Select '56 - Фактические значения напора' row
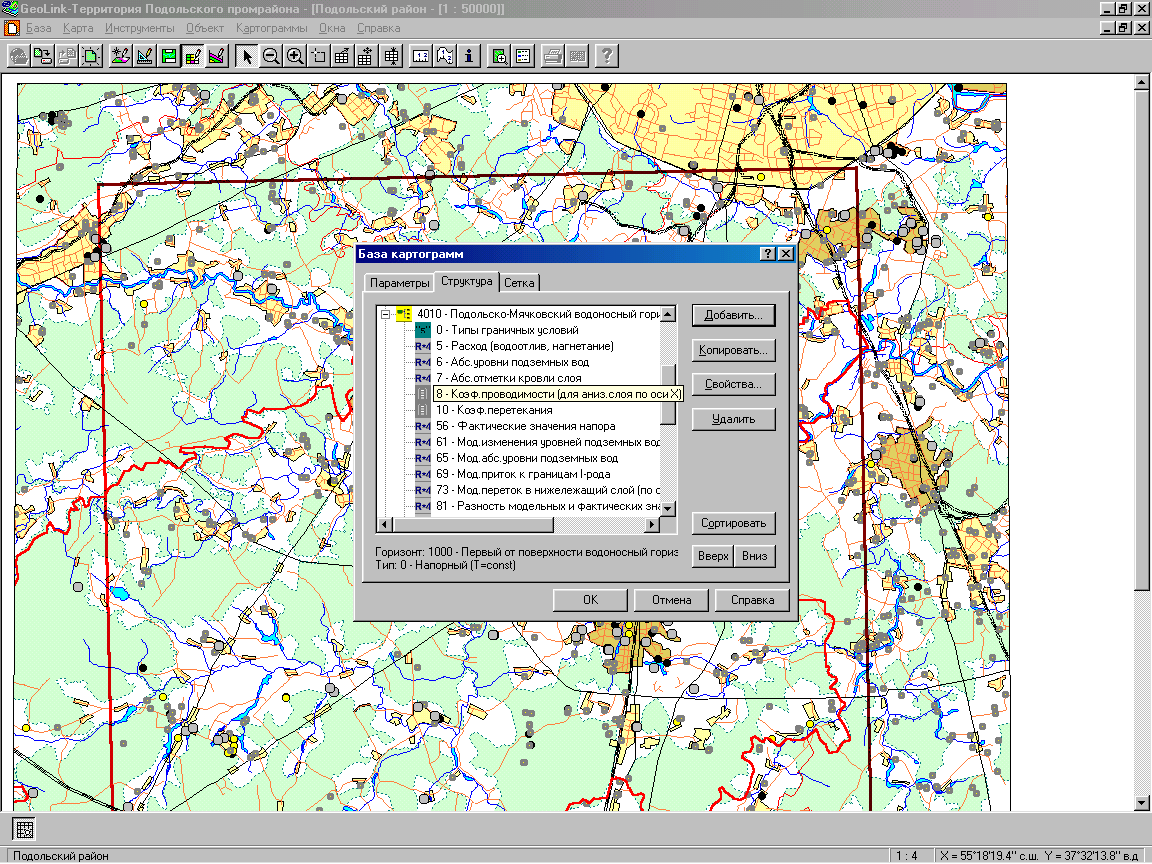The width and height of the screenshot is (1152, 864). pos(525,427)
